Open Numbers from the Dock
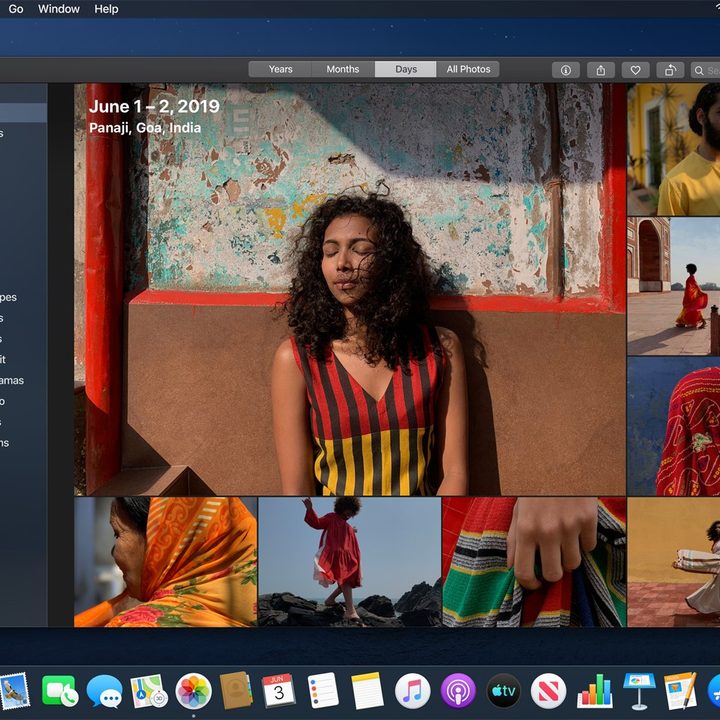The height and width of the screenshot is (720, 720). click(x=595, y=691)
